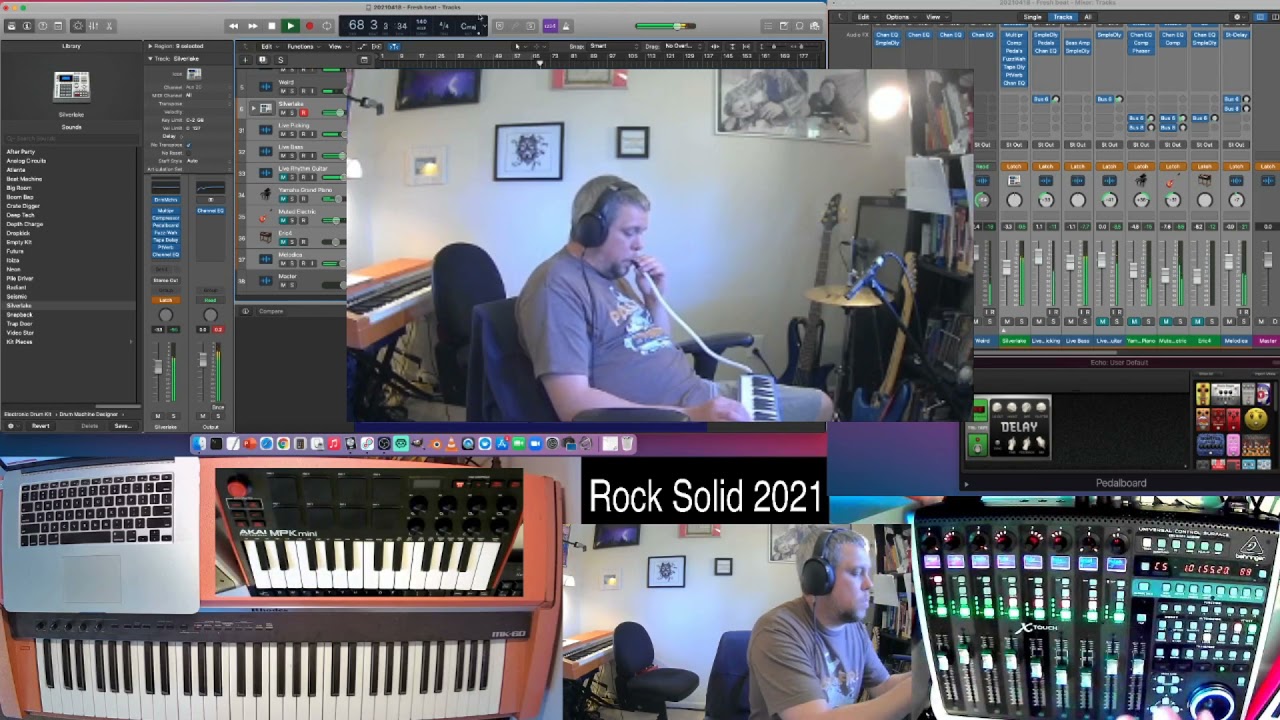Viewport: 1280px width, 720px height.
Task: Open Smart Controls icon in control bar
Action: pos(76,26)
